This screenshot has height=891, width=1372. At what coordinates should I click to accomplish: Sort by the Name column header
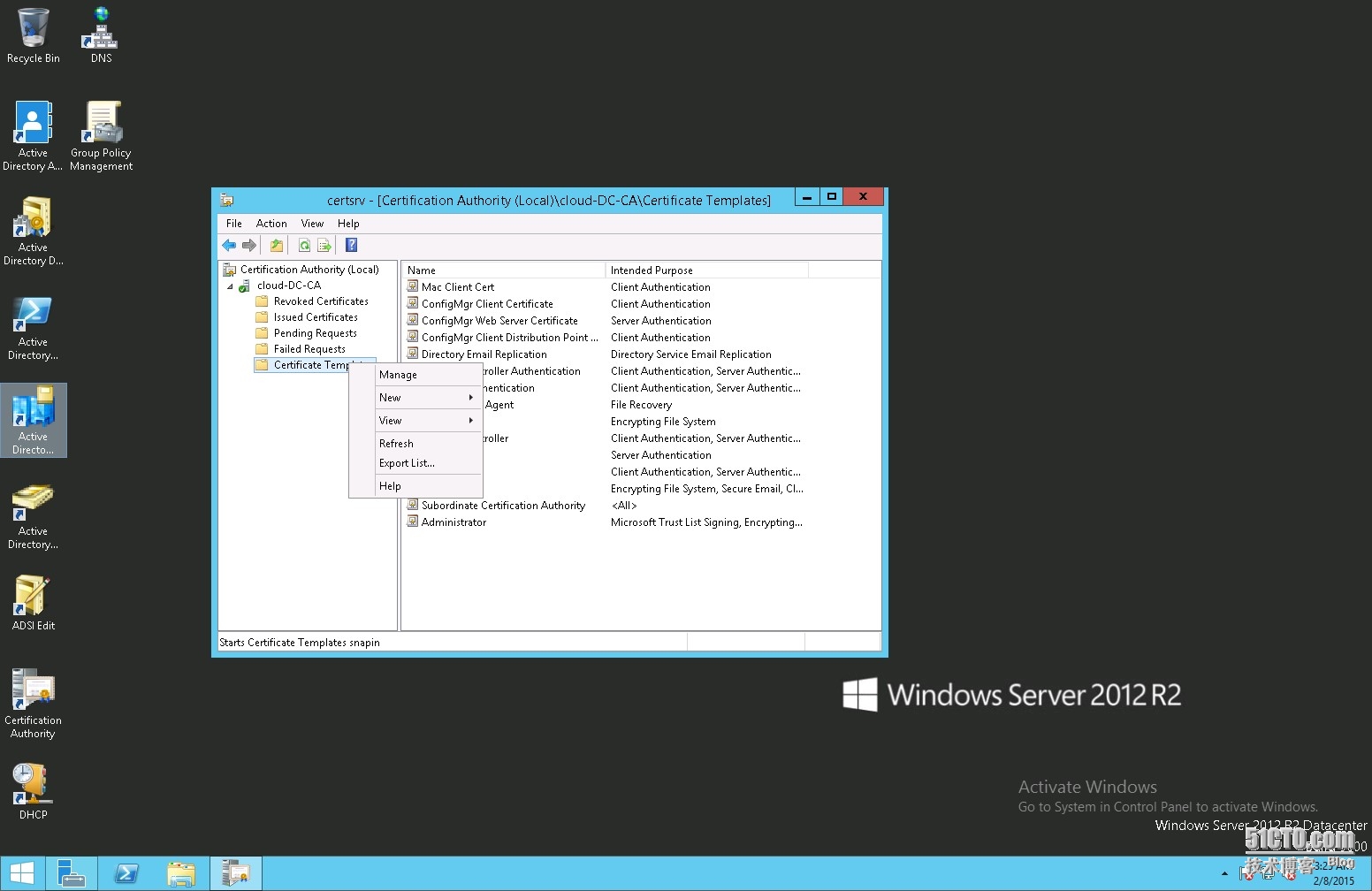coord(504,270)
